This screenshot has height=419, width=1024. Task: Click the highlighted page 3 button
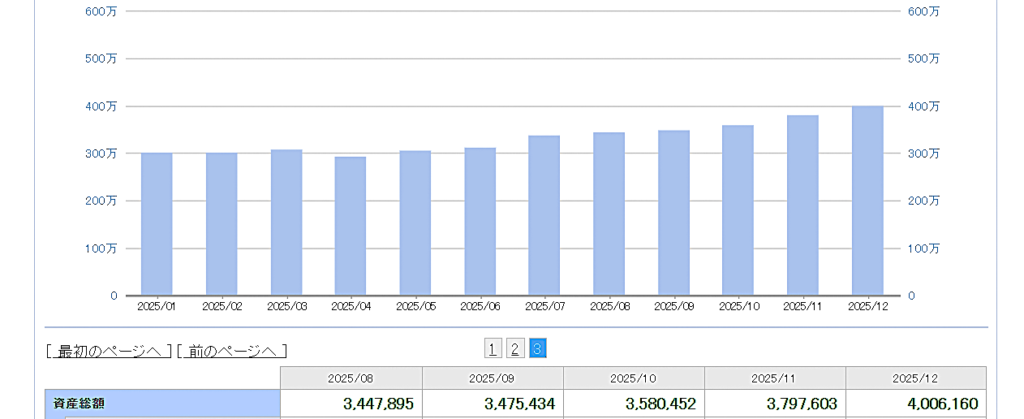(538, 348)
